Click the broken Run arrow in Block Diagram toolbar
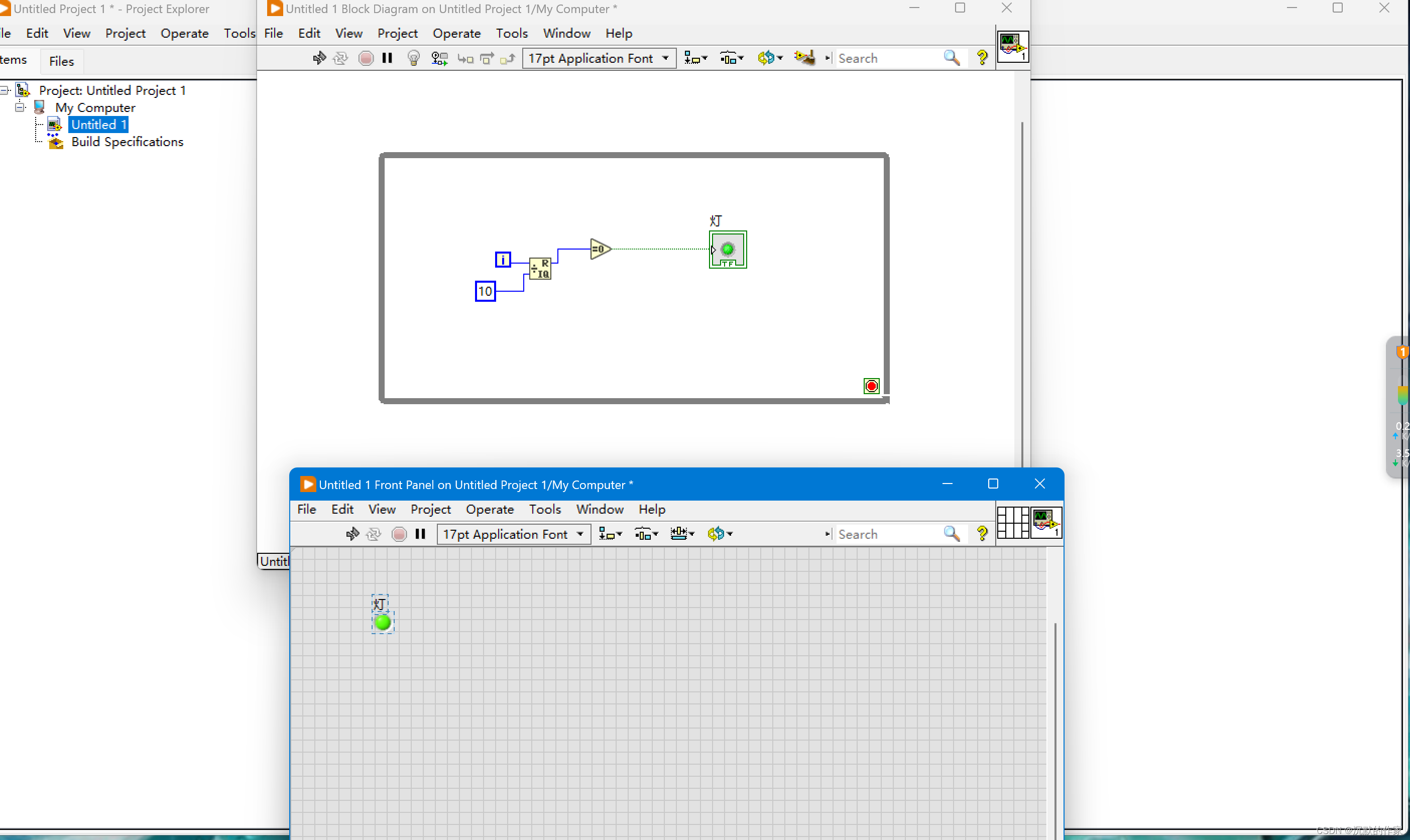The width and height of the screenshot is (1410, 840). (x=319, y=58)
